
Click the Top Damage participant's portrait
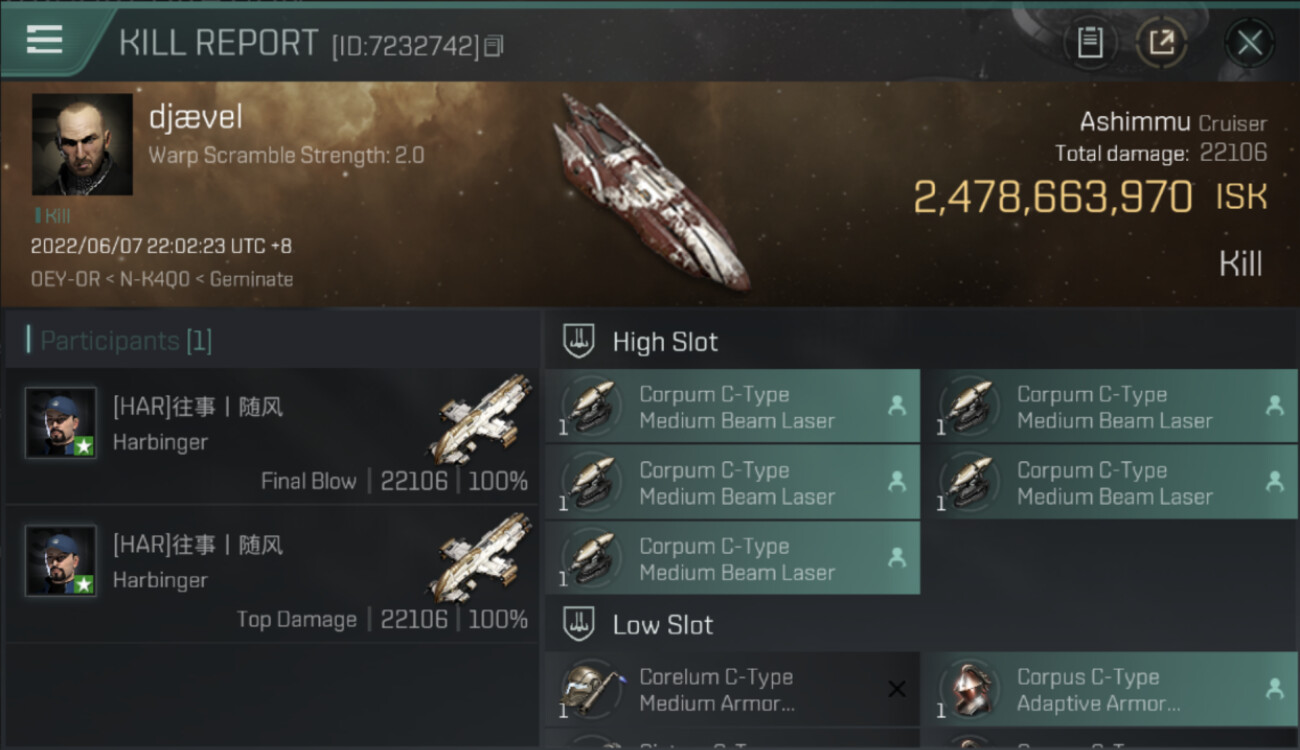(x=61, y=560)
